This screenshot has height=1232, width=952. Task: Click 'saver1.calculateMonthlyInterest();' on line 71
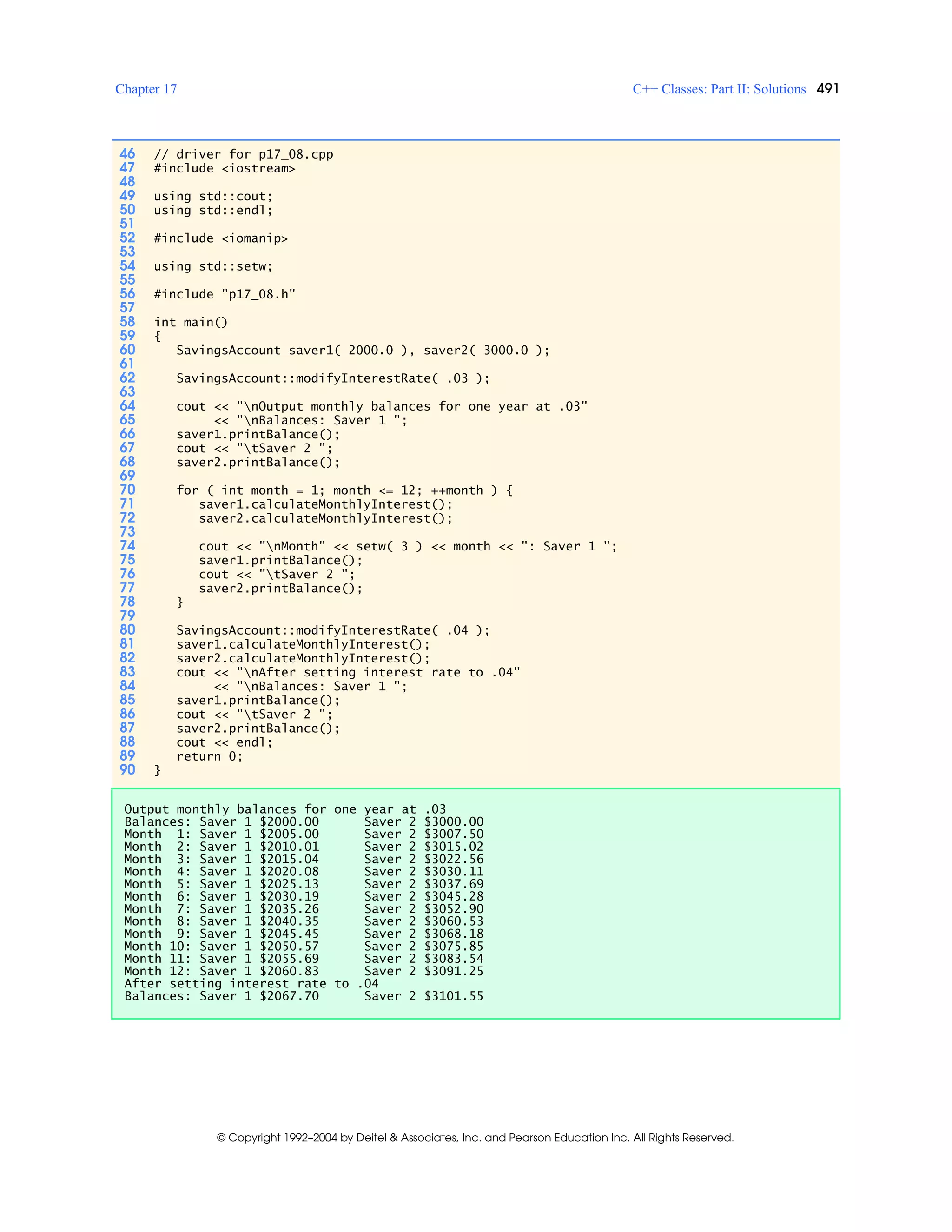pyautogui.click(x=325, y=504)
